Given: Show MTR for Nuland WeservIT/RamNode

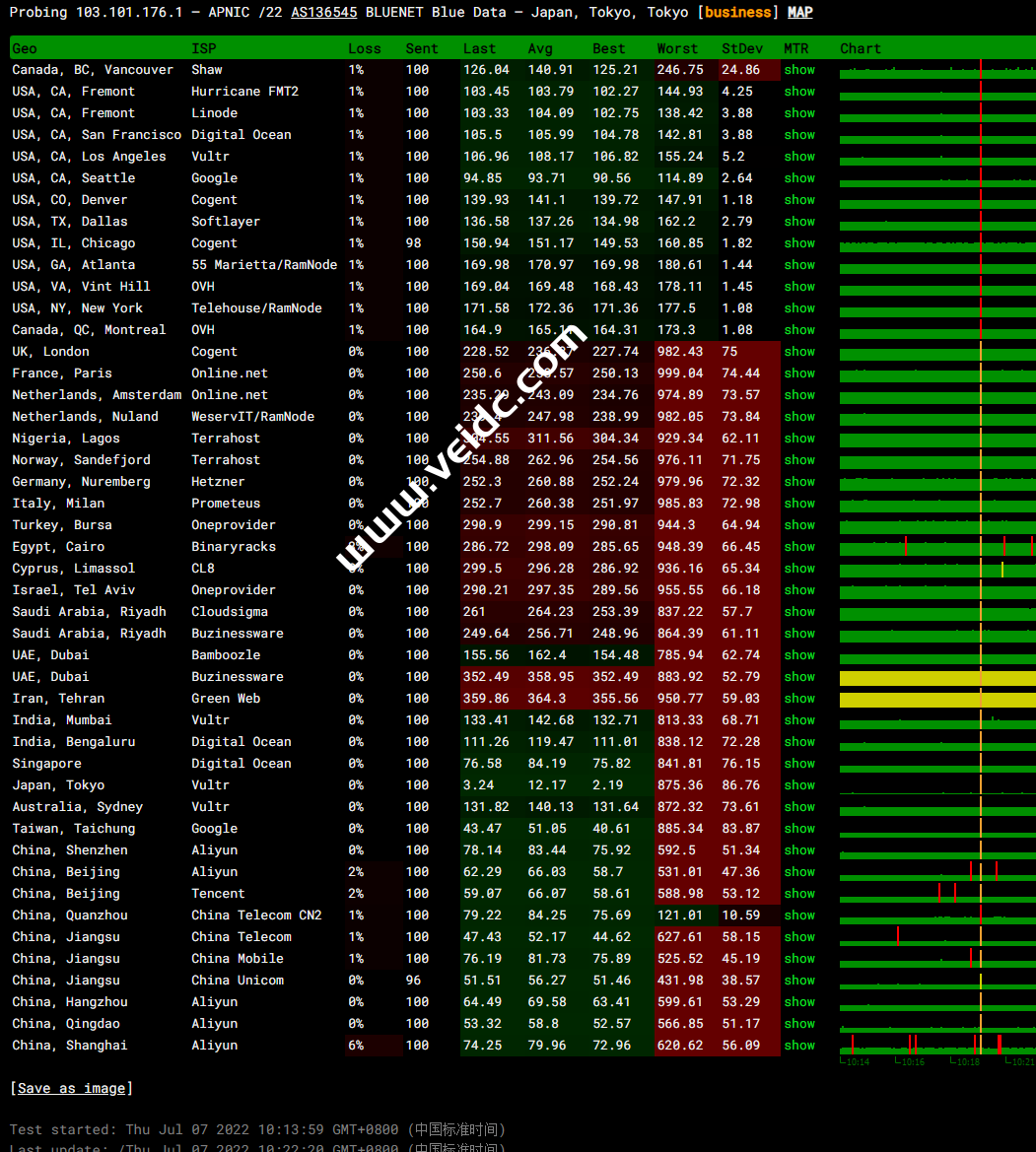Looking at the screenshot, I should coord(799,417).
